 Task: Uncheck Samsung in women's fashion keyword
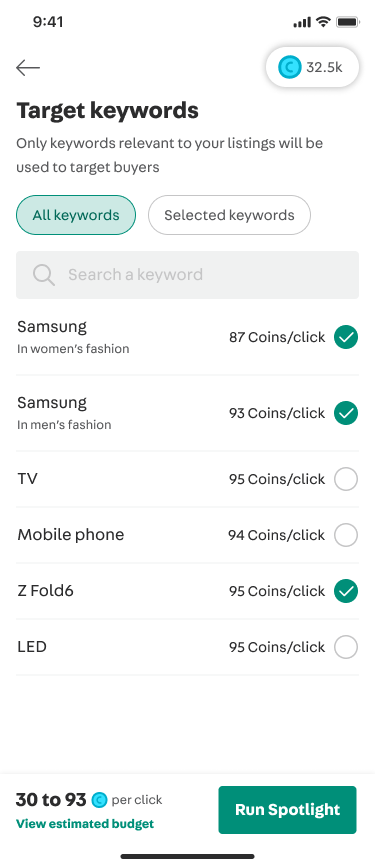tap(346, 337)
